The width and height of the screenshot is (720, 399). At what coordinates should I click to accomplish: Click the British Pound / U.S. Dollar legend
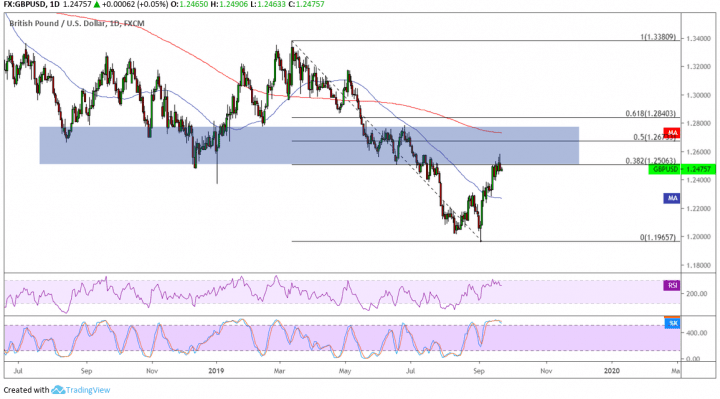[x=56, y=23]
